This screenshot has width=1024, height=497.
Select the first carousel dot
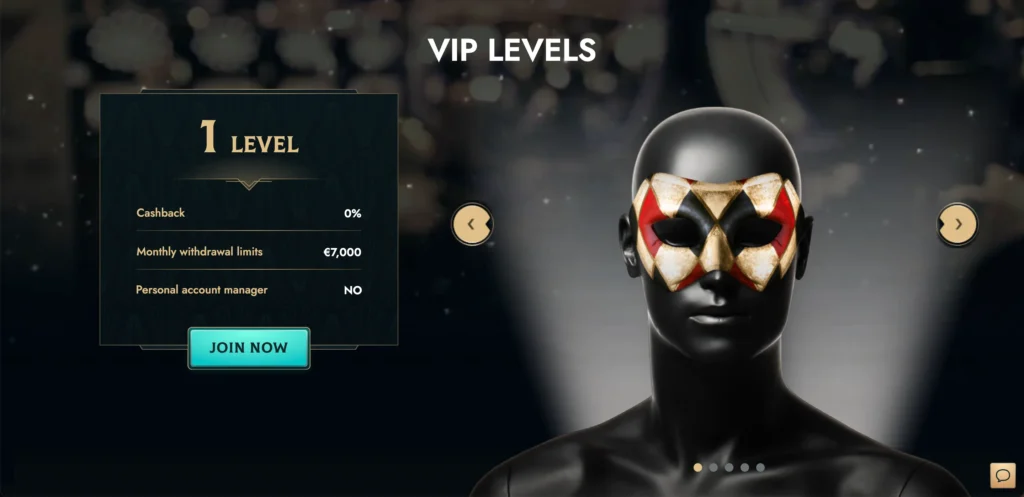tap(697, 468)
